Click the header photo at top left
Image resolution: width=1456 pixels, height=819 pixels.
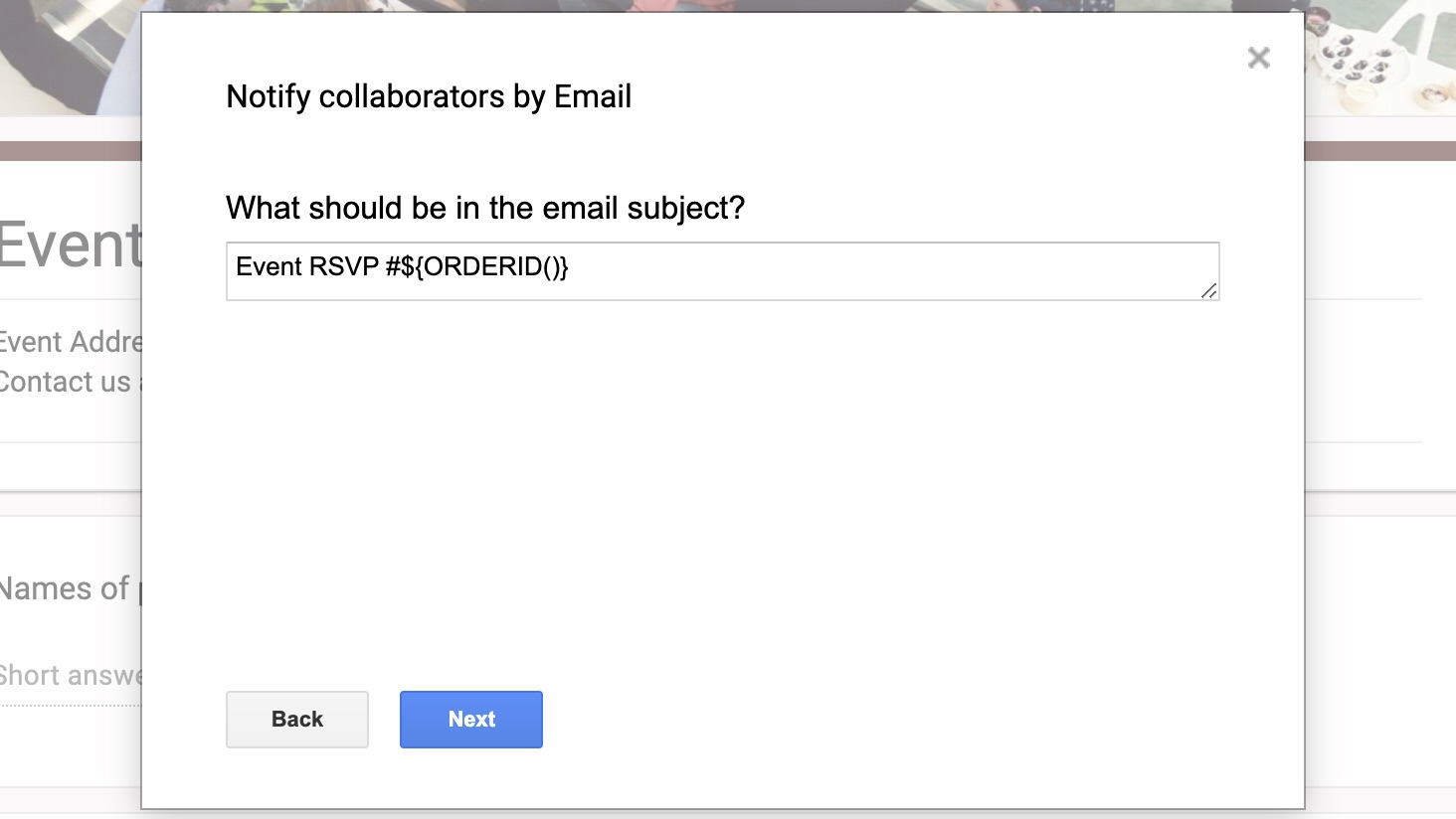point(70,57)
